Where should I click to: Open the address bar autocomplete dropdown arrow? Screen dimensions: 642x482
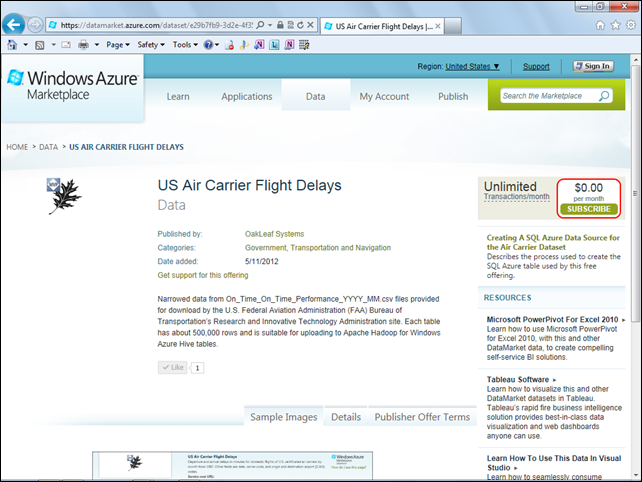(270, 25)
